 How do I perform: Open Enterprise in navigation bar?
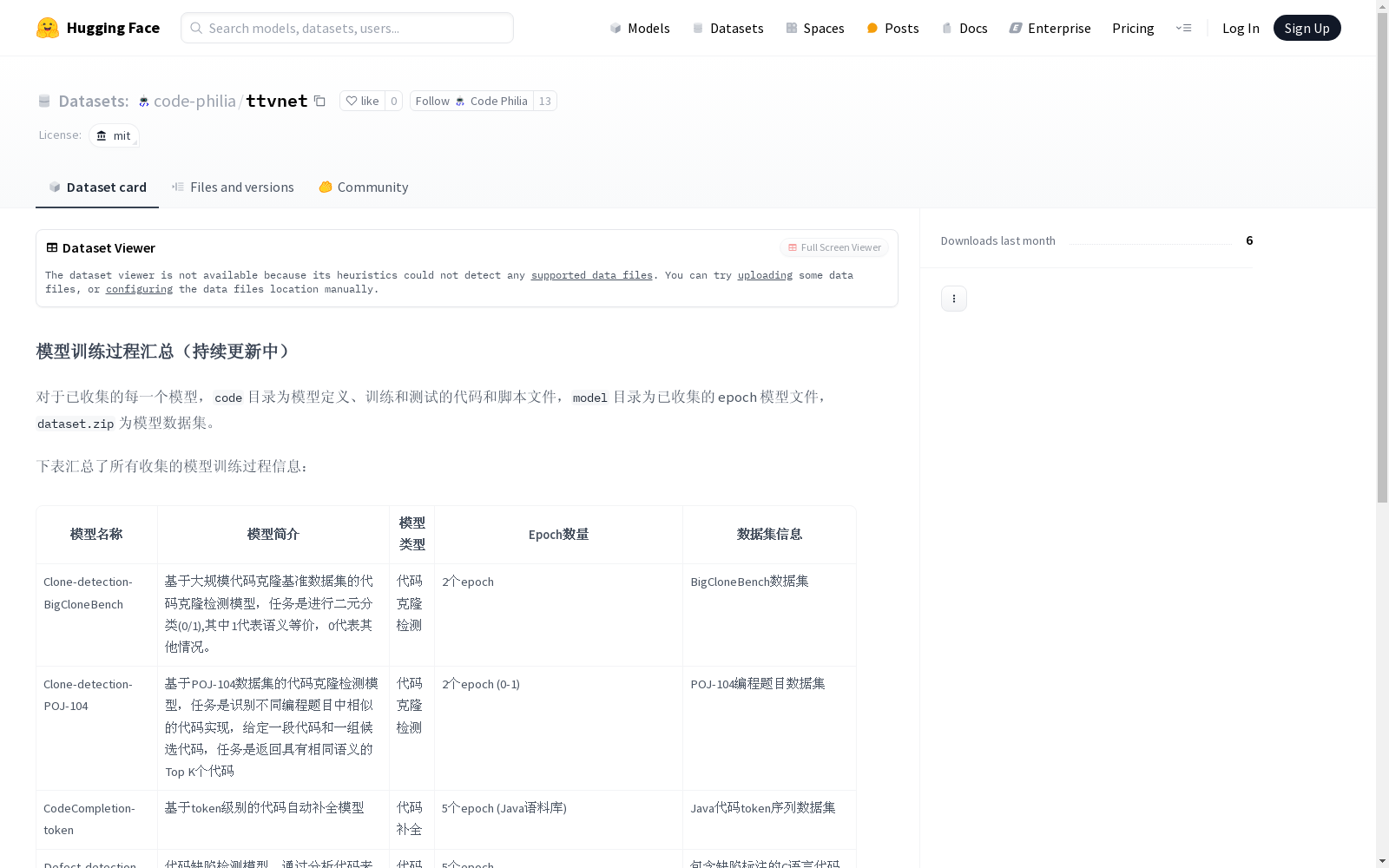pos(1050,28)
